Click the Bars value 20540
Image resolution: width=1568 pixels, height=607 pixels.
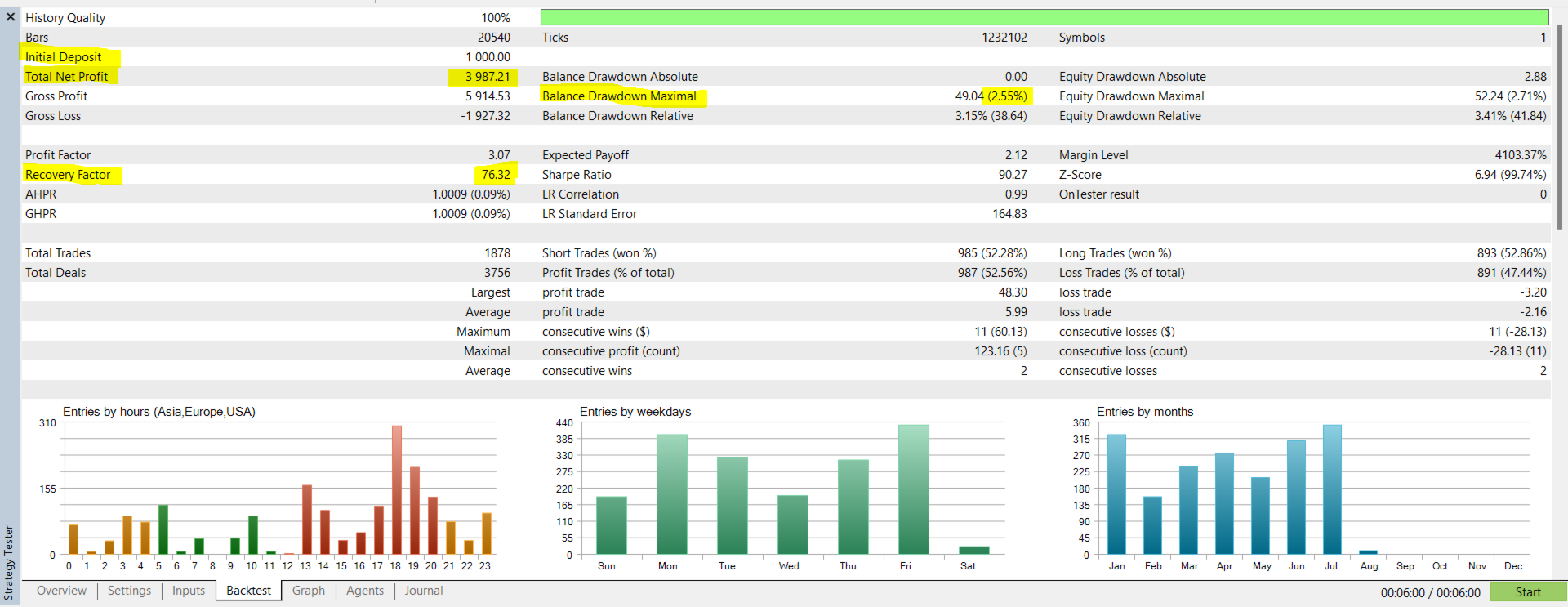(494, 38)
